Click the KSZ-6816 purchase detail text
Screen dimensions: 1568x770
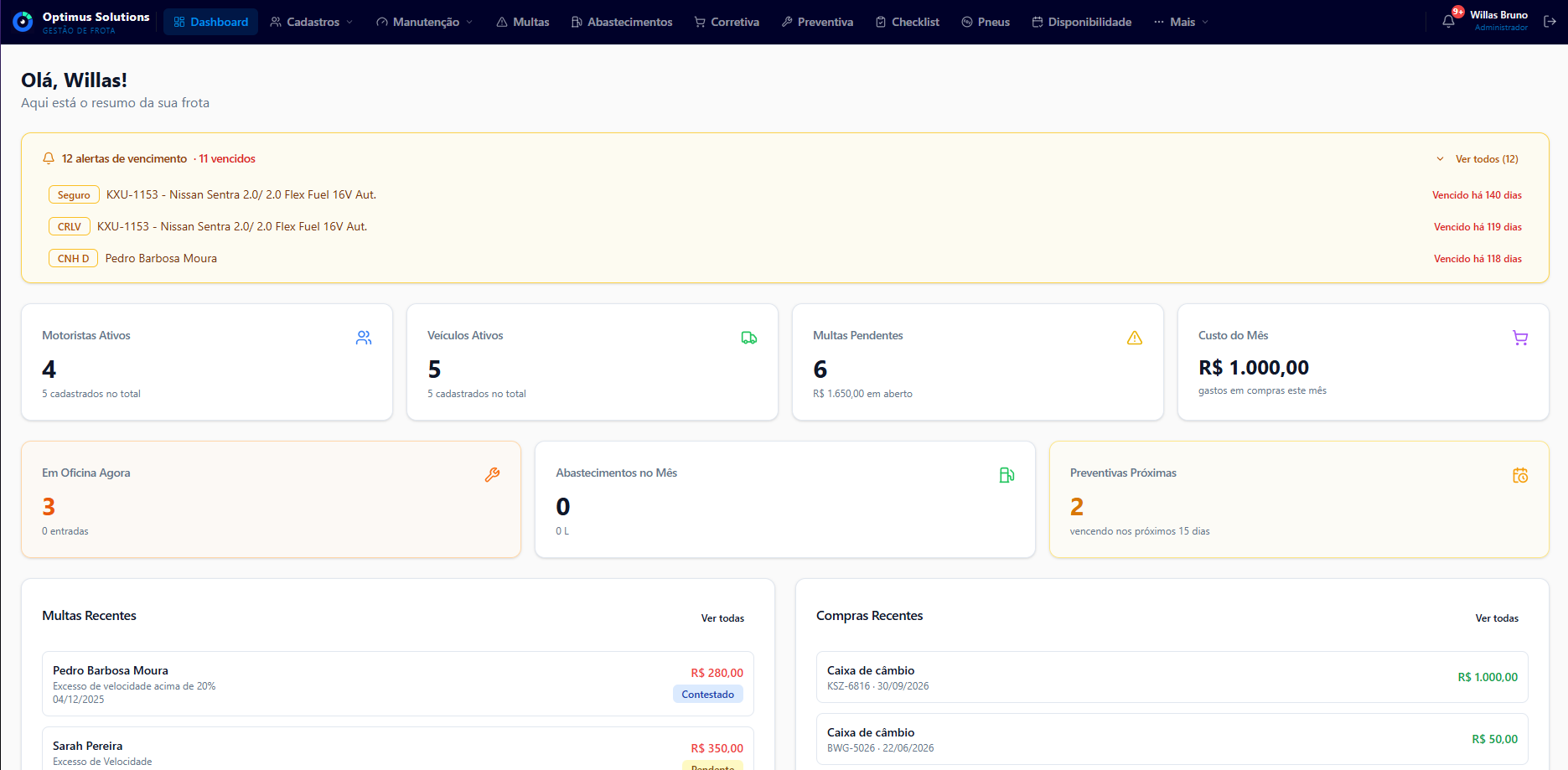[x=878, y=686]
